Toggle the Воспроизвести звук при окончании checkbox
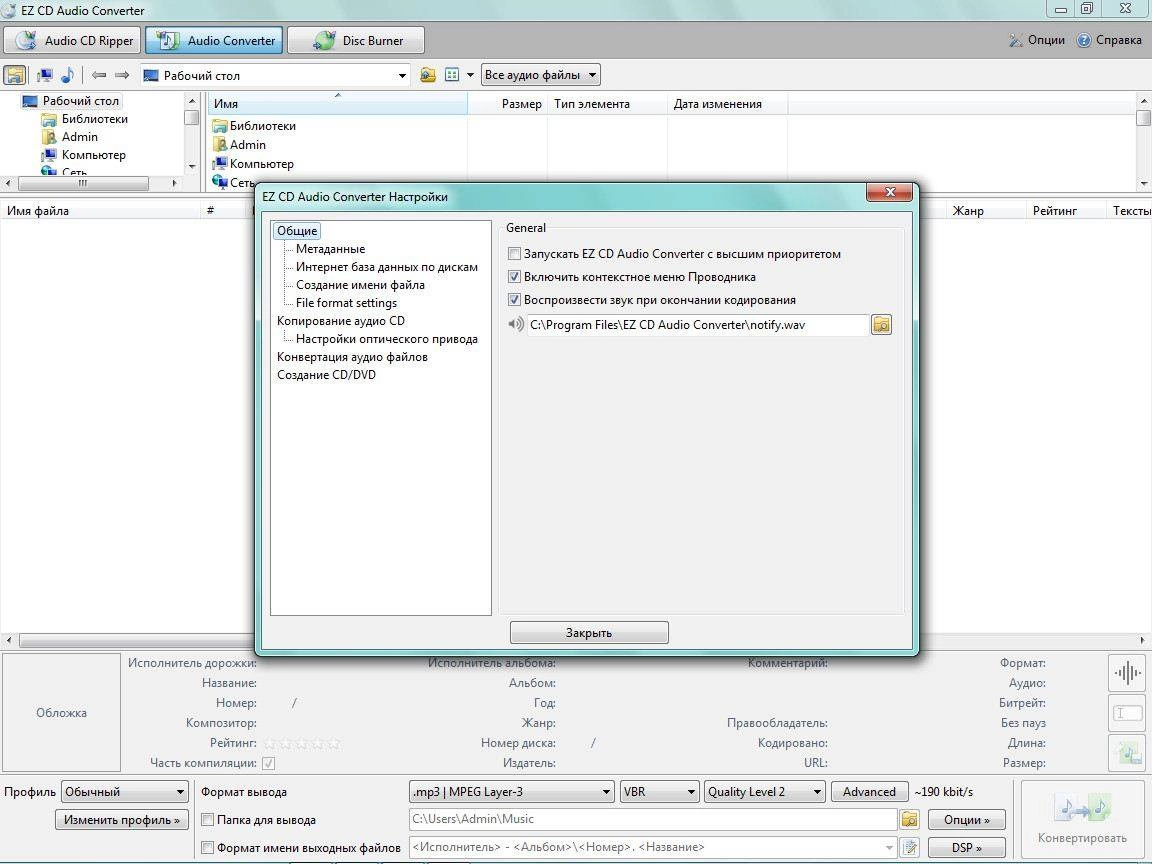Viewport: 1152px width, 864px height. pos(514,300)
